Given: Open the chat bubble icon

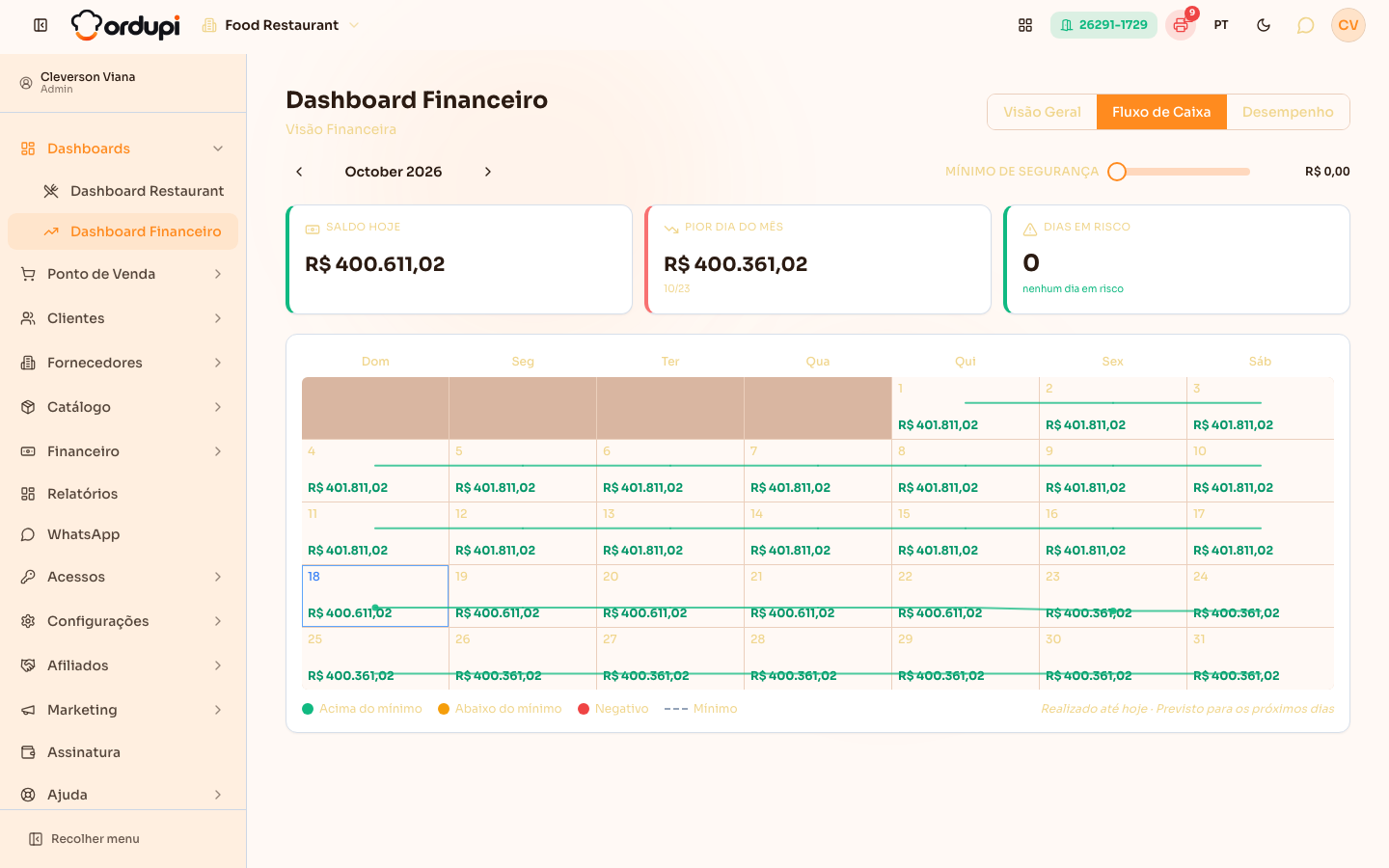Looking at the screenshot, I should click(x=1305, y=25).
